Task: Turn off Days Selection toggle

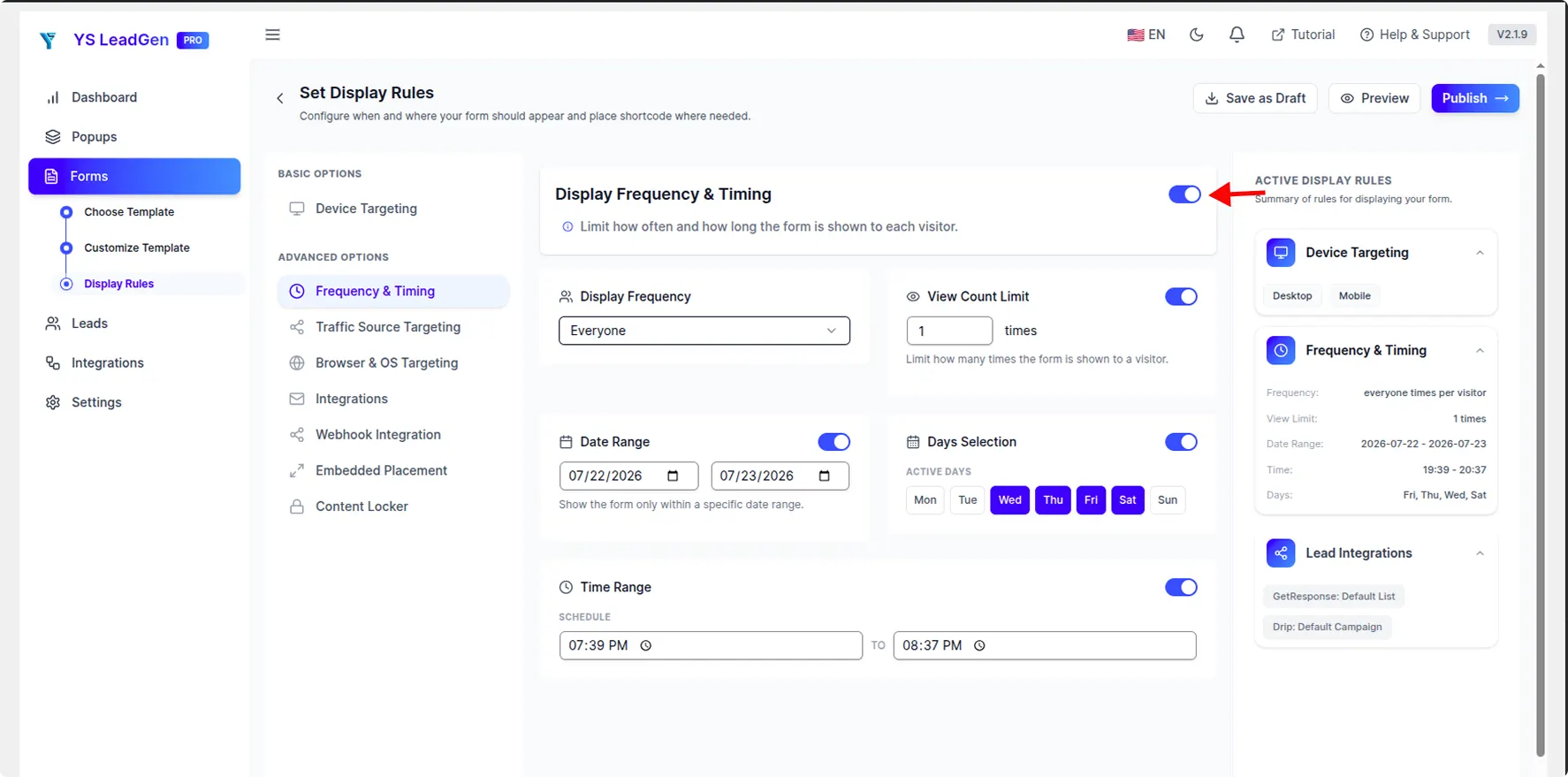Action: point(1181,442)
